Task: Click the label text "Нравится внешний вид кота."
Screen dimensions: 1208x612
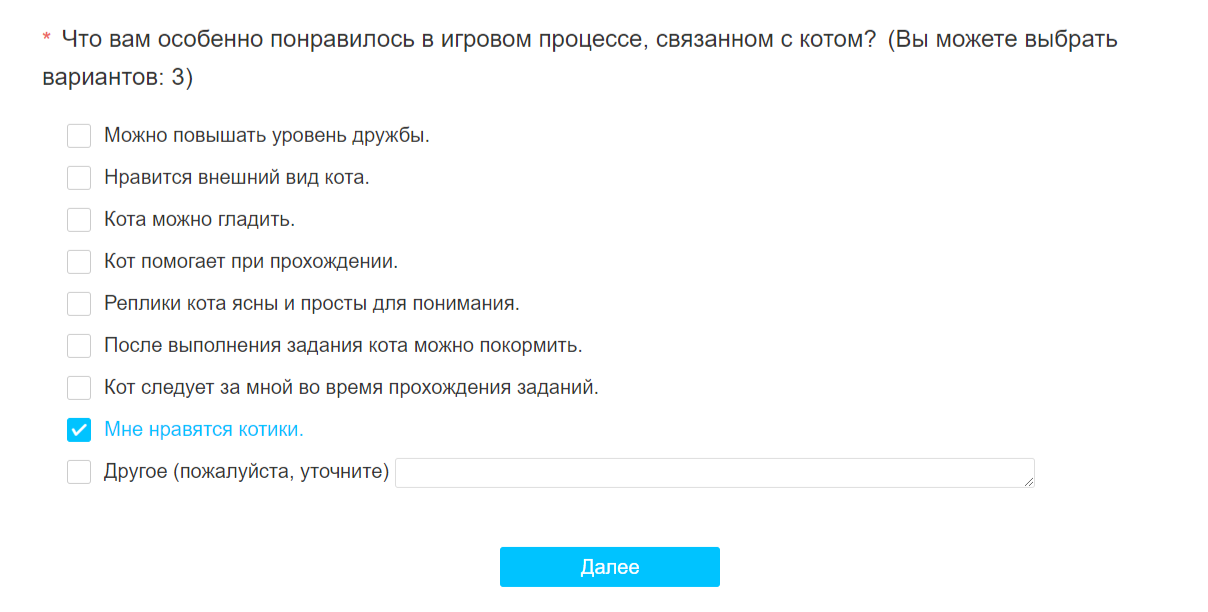Action: [237, 178]
